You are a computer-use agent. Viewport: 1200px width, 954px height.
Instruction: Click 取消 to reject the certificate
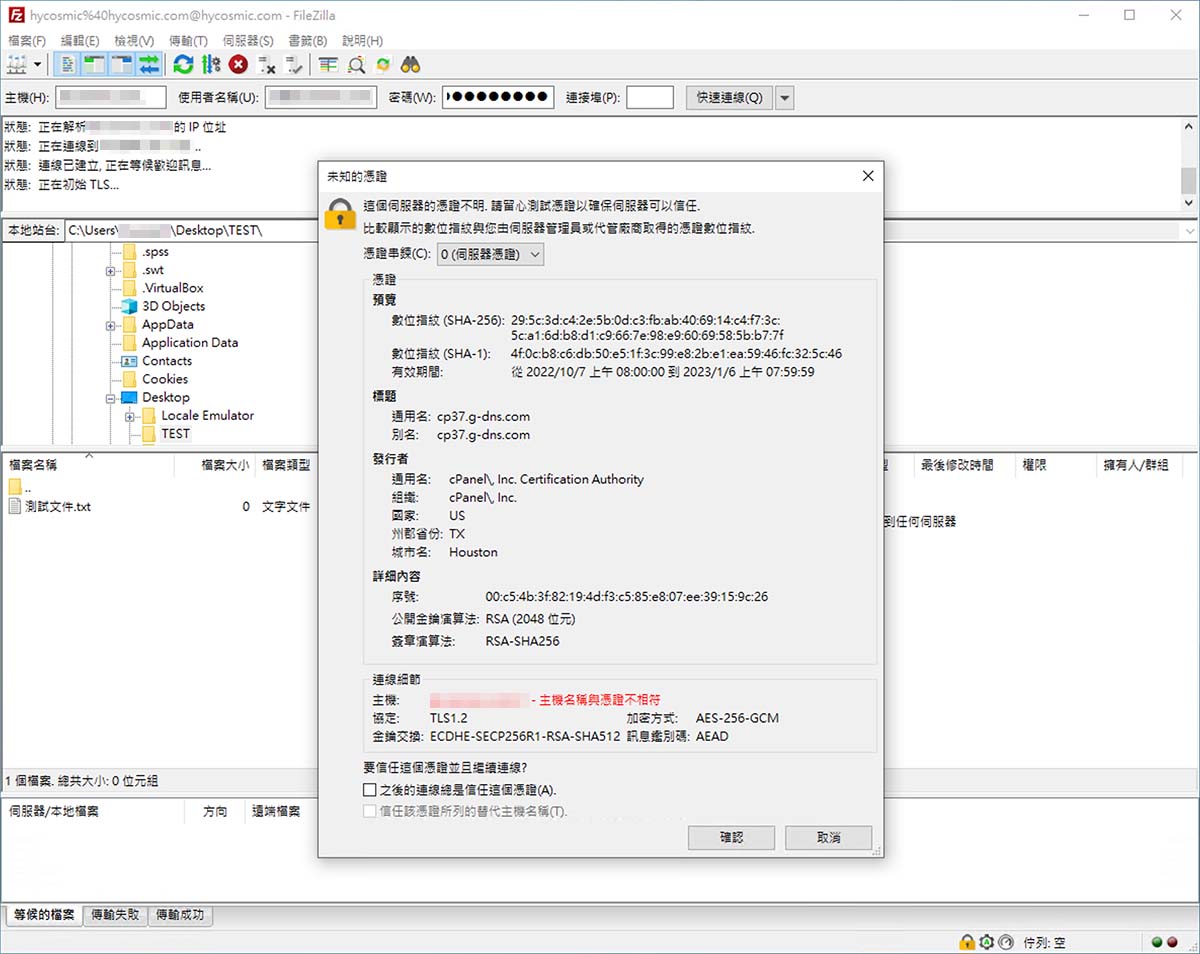tap(828, 837)
